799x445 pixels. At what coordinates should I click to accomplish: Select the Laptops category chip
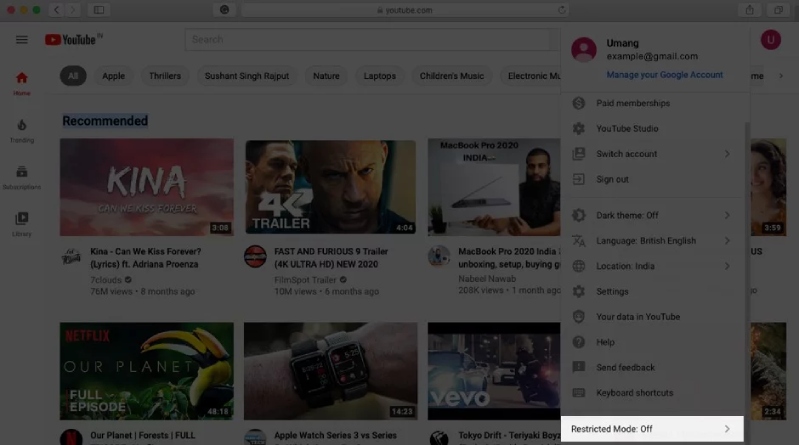(380, 76)
